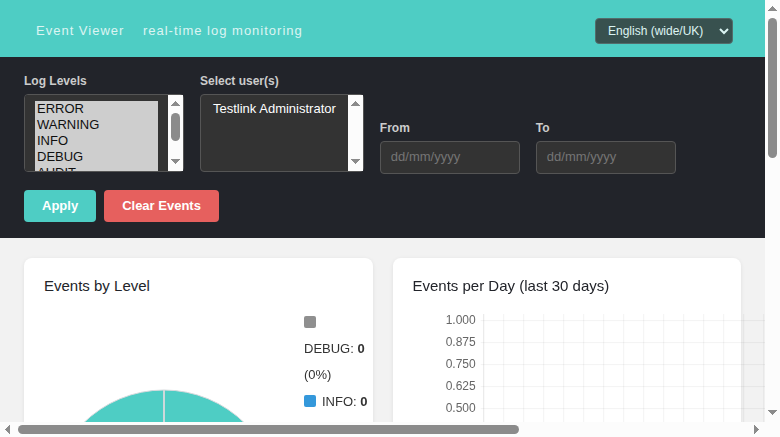The height and width of the screenshot is (437, 780).
Task: Click the real-time log monitoring subtitle
Action: coord(222,31)
